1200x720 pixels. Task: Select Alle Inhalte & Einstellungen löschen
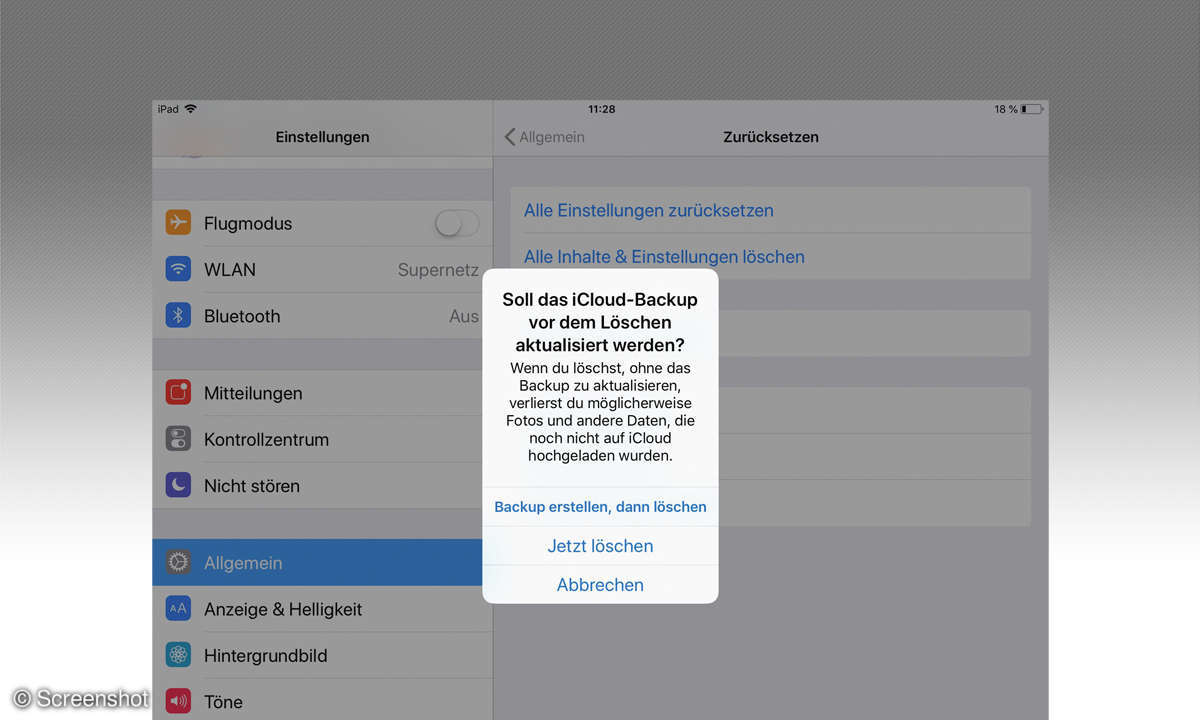pos(770,257)
